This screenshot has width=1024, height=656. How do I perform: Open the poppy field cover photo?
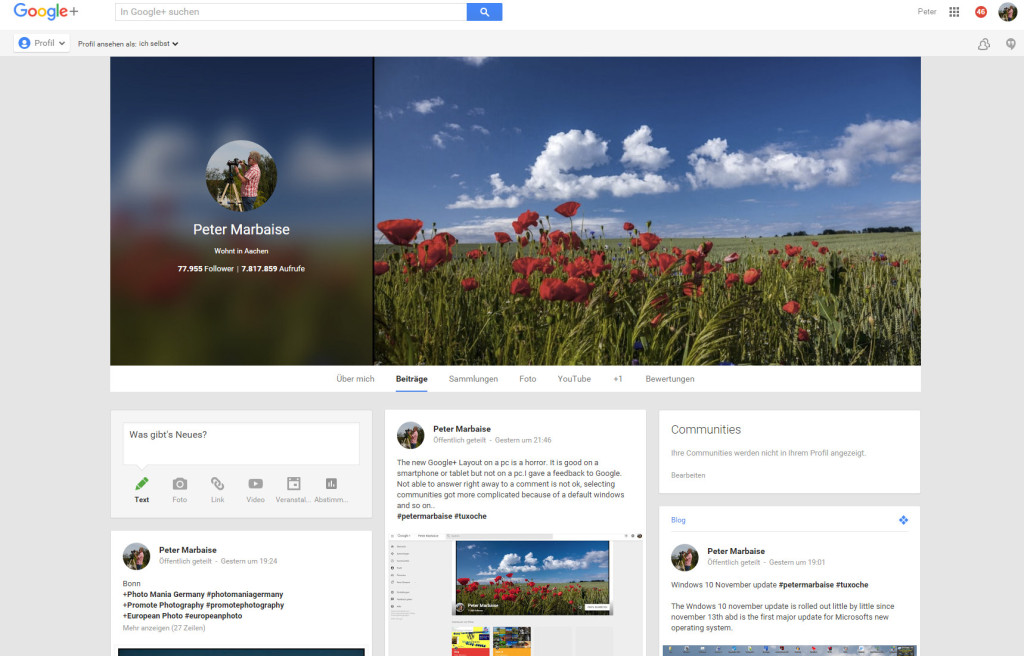647,210
